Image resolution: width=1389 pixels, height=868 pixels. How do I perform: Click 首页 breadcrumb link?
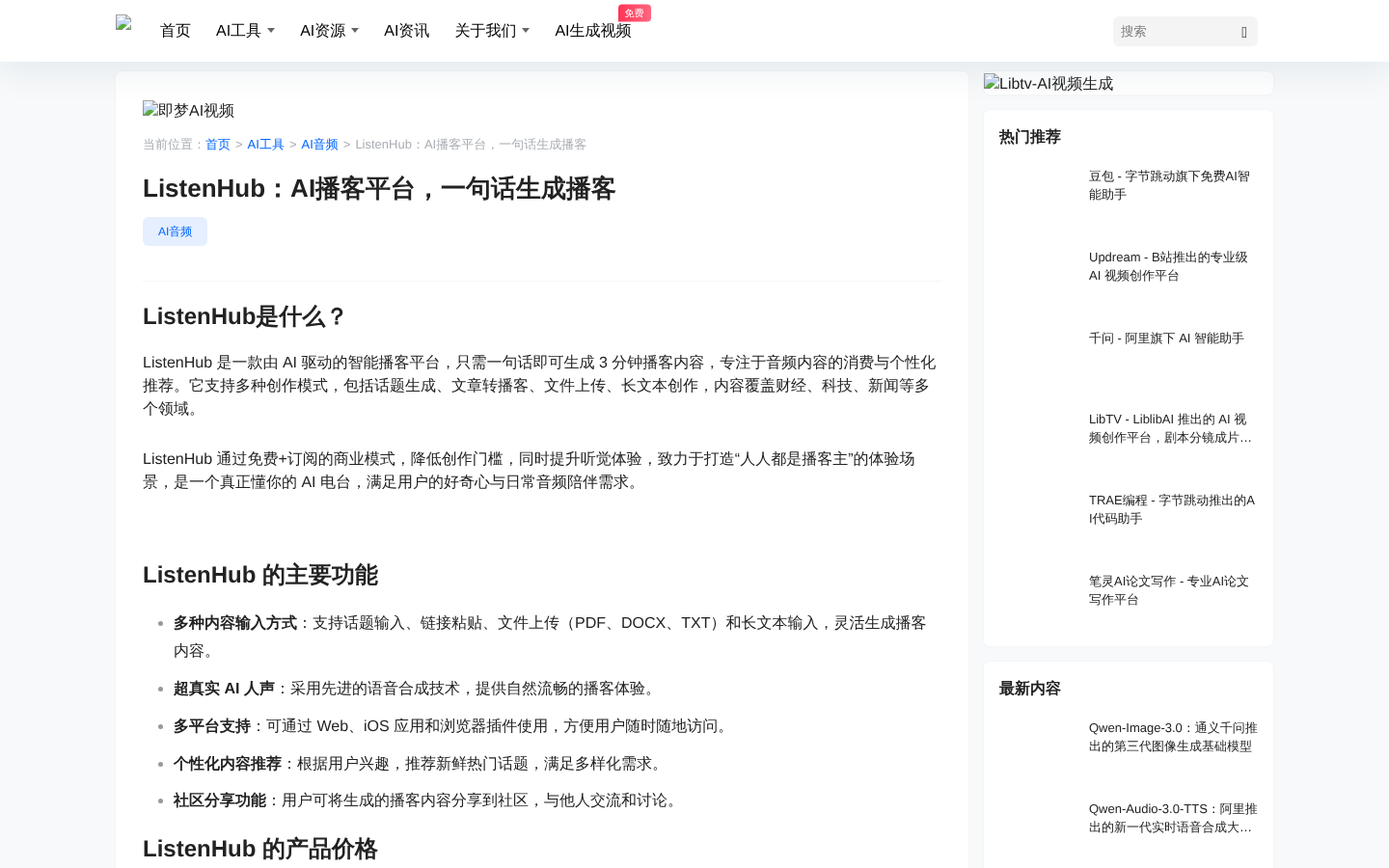[x=218, y=144]
